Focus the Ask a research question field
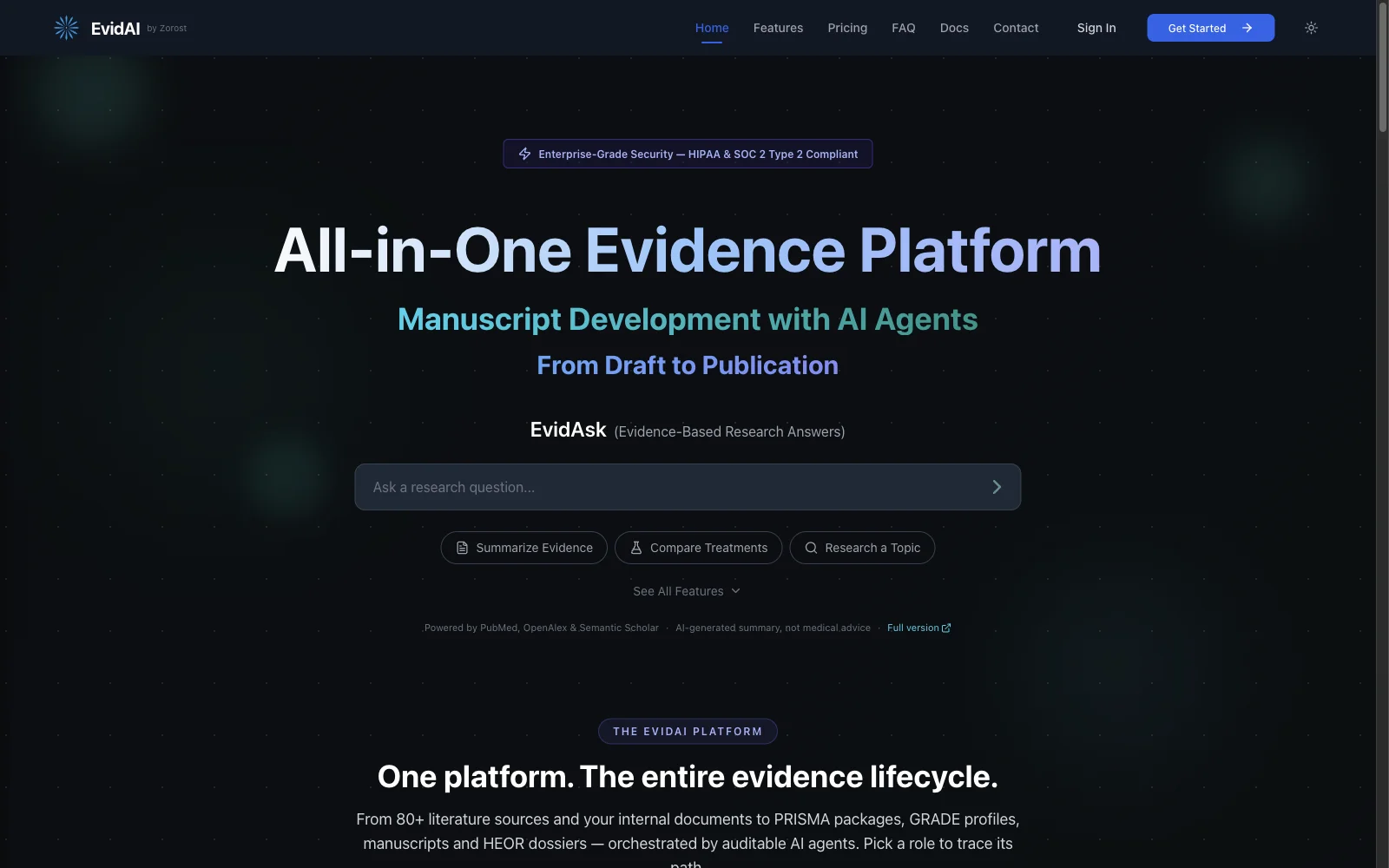This screenshot has width=1389, height=868. [688, 487]
